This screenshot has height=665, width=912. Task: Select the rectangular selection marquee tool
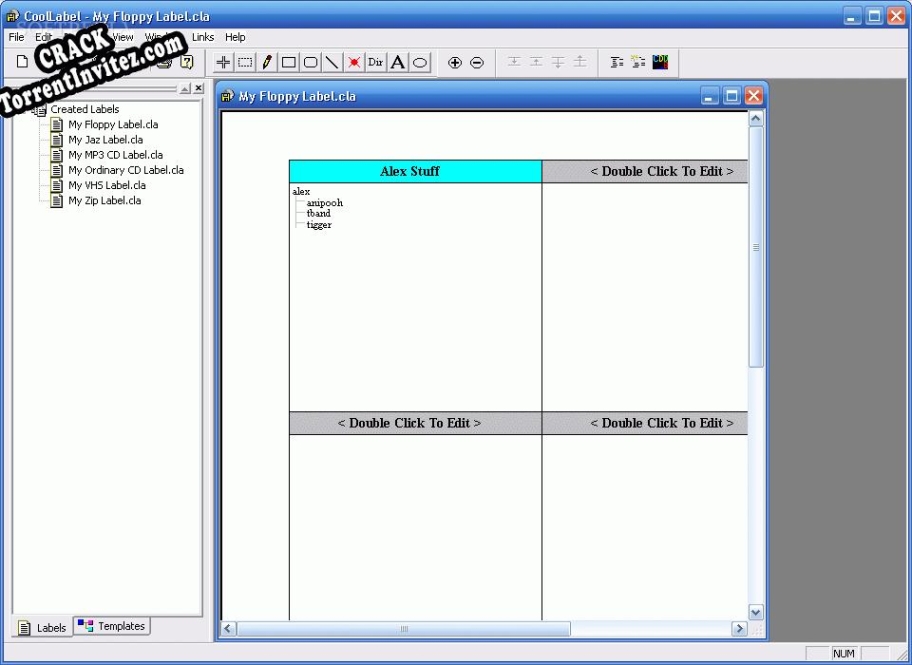(244, 62)
